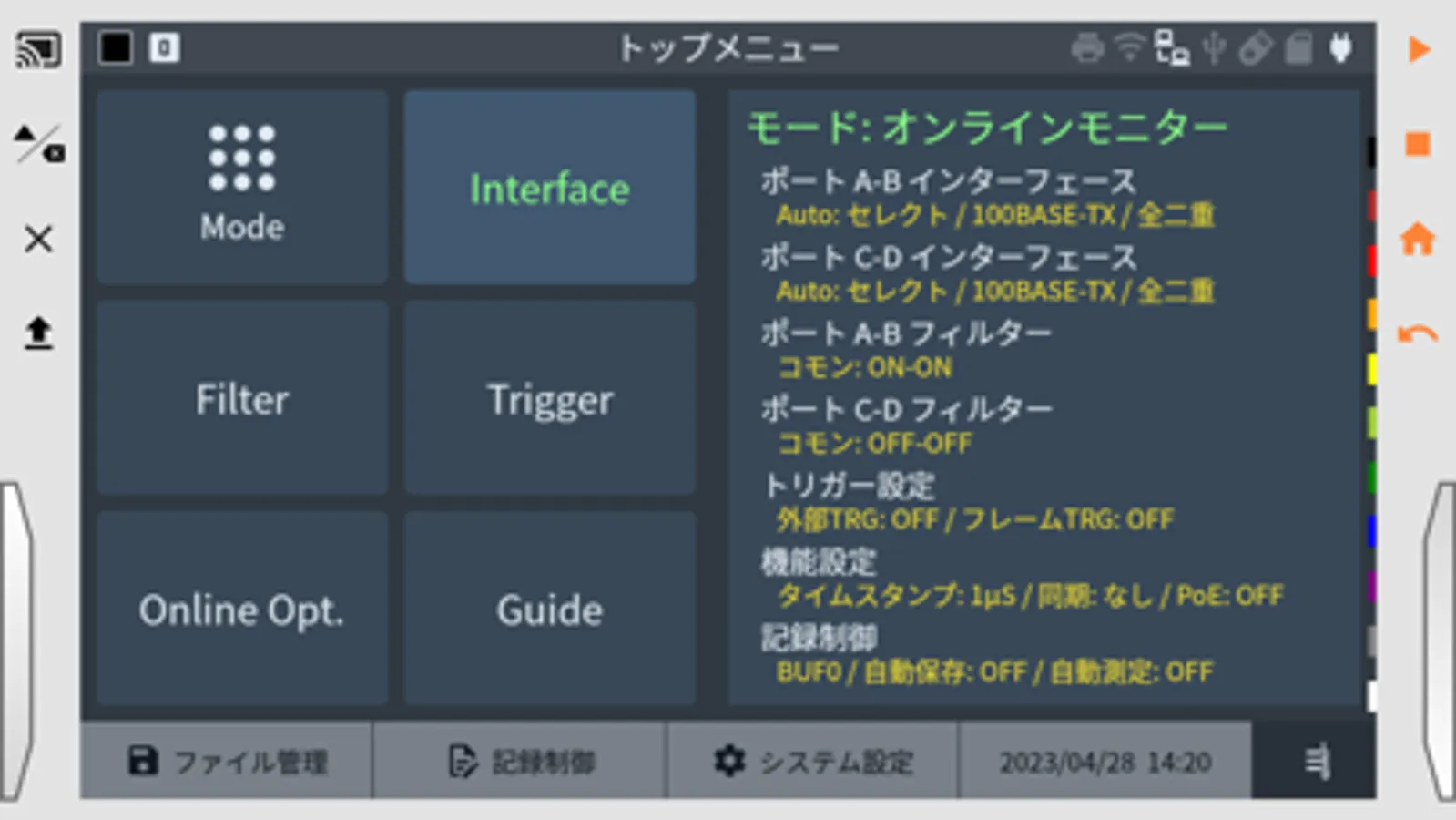Click the Wi-Fi status icon
The width and height of the screenshot is (1456, 820).
(x=1130, y=47)
